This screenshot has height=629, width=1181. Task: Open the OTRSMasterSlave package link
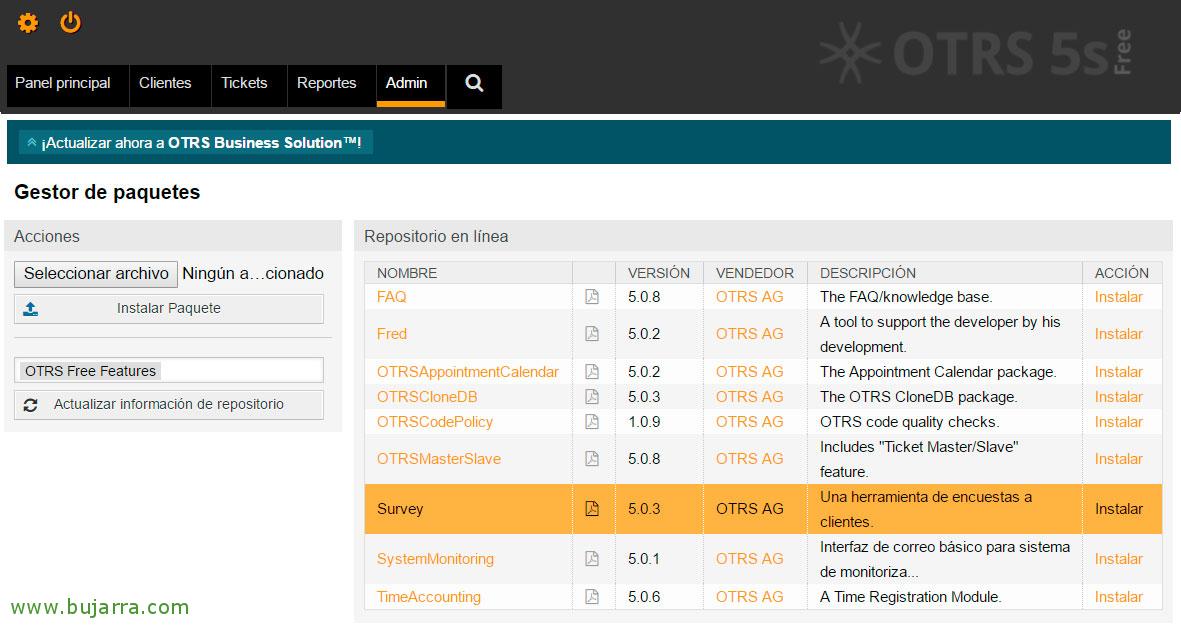pos(439,459)
